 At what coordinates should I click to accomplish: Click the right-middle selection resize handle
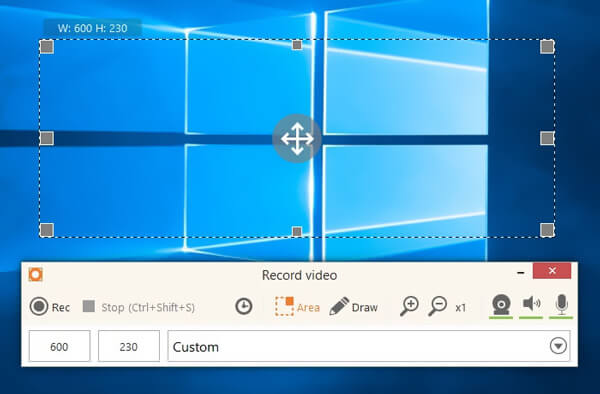547,138
